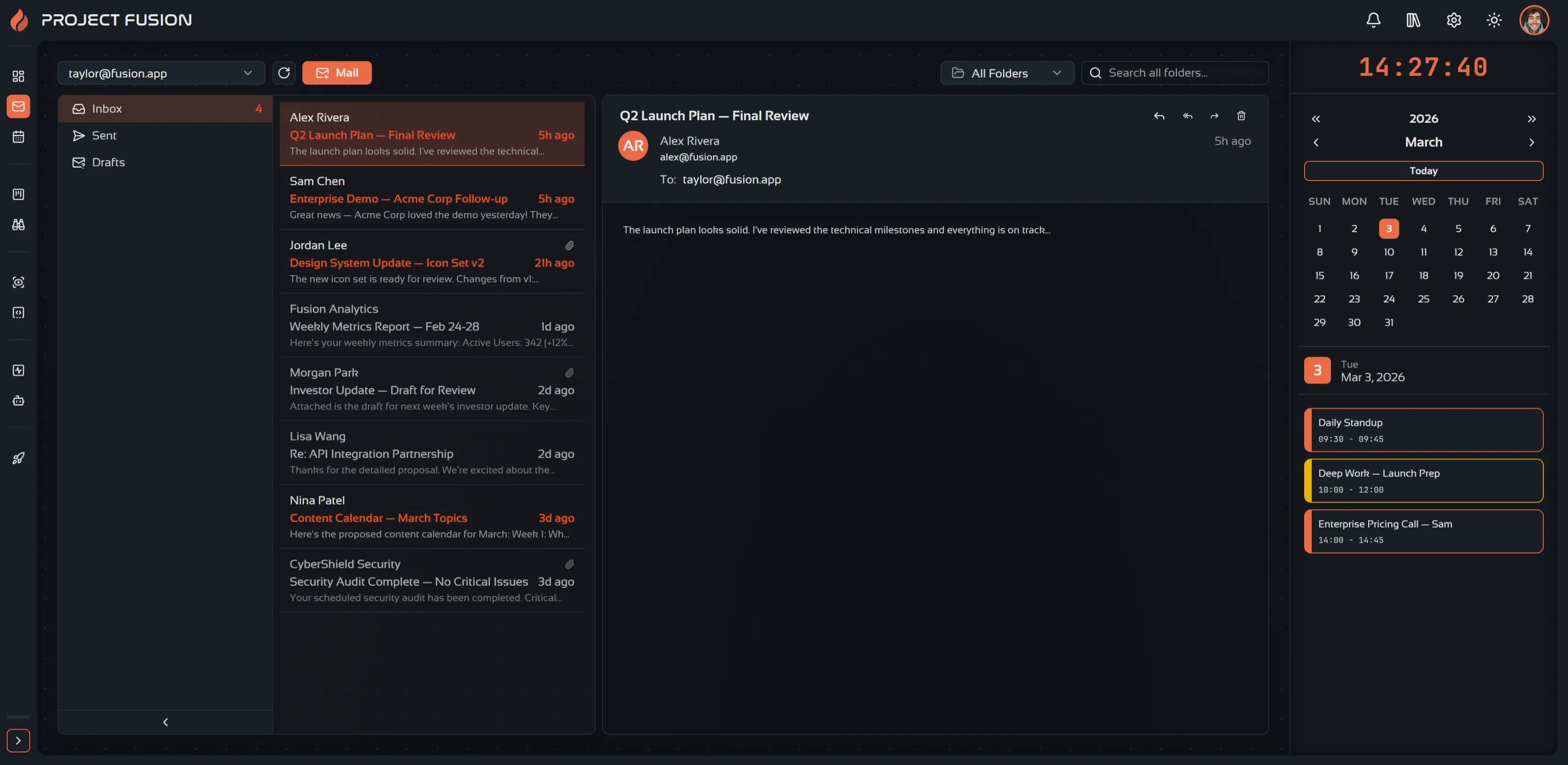Image resolution: width=1568 pixels, height=765 pixels.
Task: Forward the Q2 Launch Plan email
Action: [1214, 116]
